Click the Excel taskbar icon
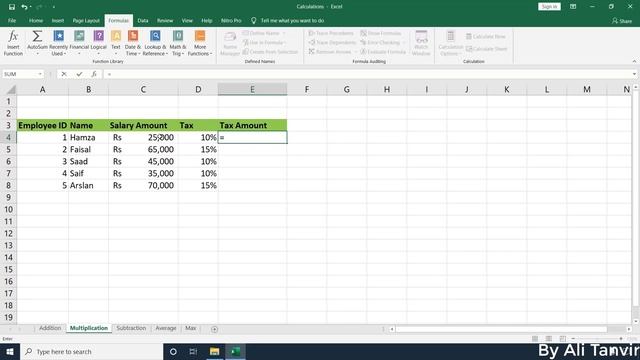This screenshot has width=640, height=360. point(235,351)
